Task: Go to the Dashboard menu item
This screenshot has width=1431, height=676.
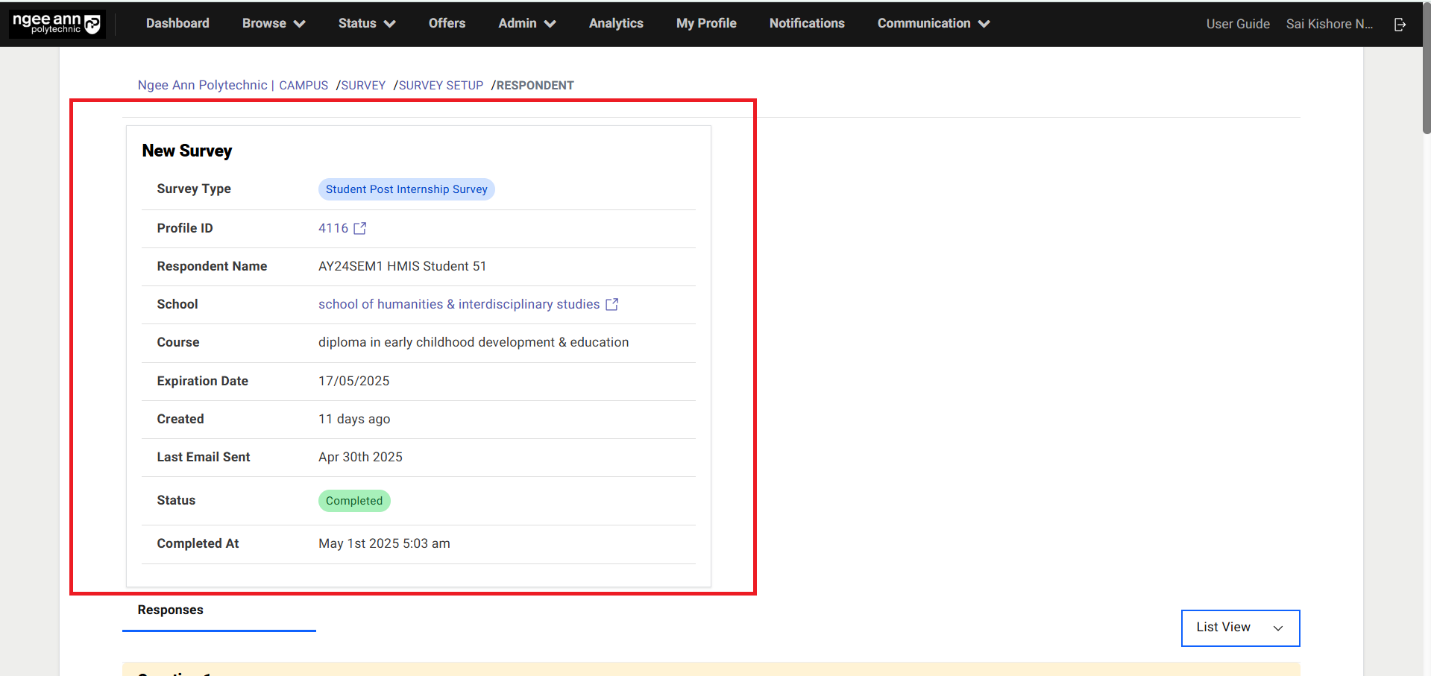Action: point(177,23)
